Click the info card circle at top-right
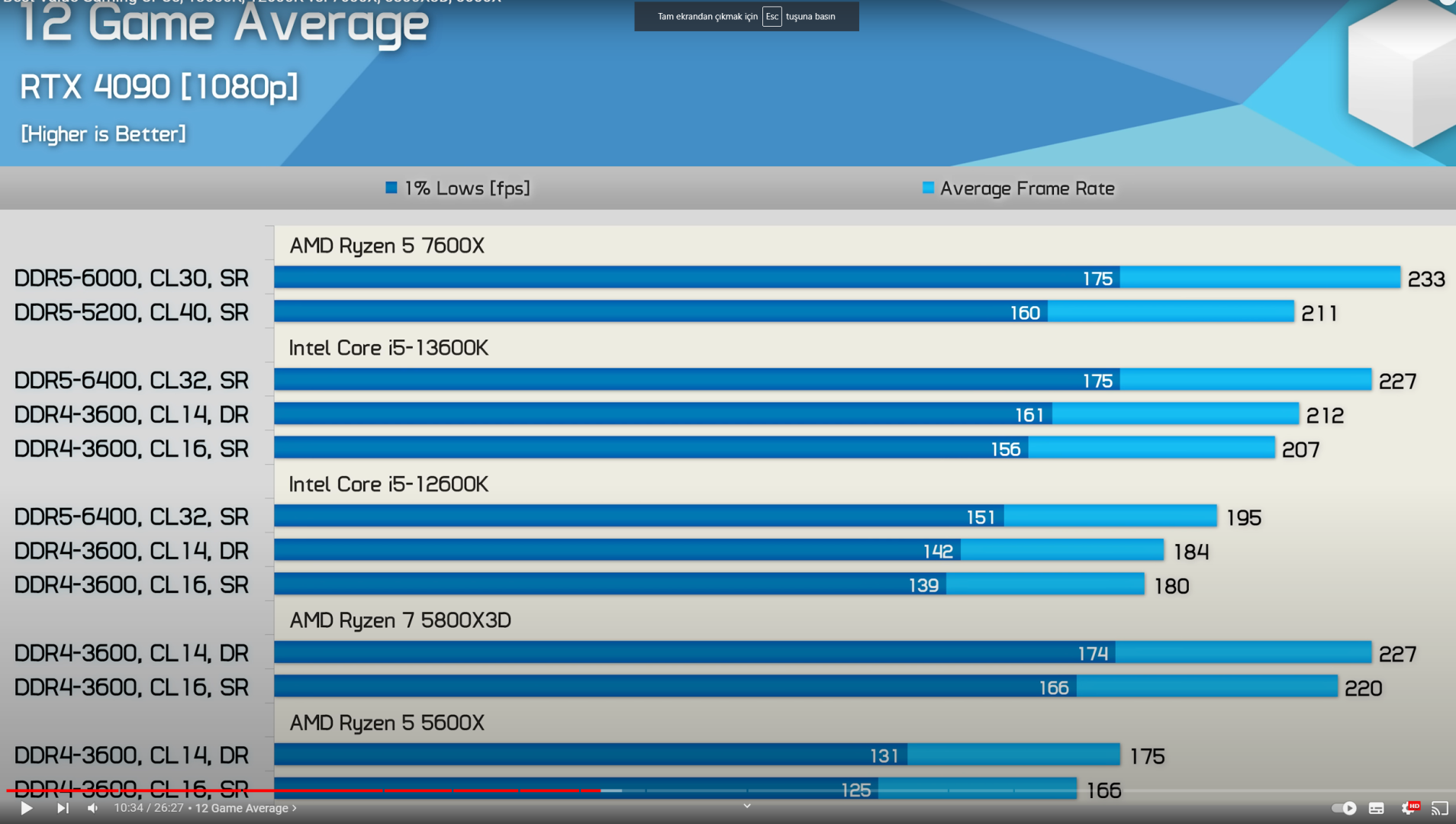The height and width of the screenshot is (824, 1456). 1448,2
